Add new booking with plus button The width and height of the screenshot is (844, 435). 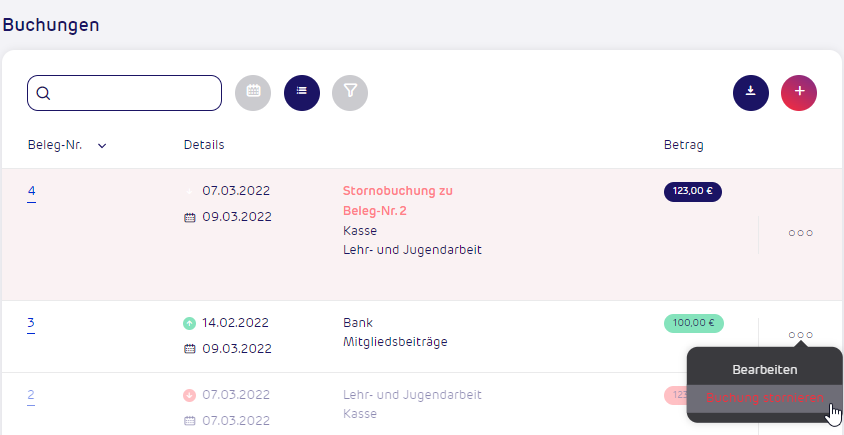(799, 93)
